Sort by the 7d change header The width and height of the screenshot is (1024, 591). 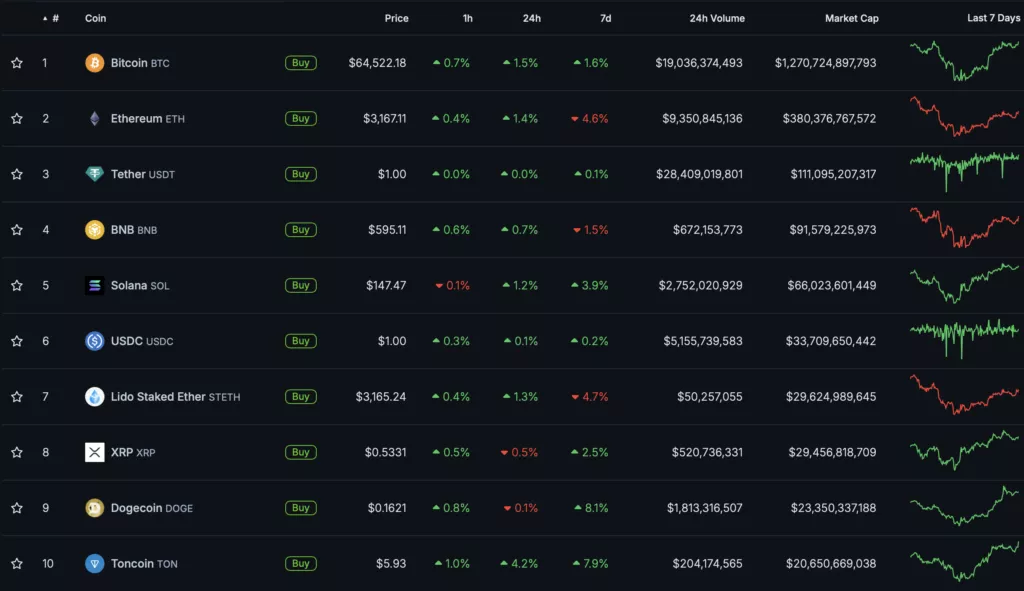[x=605, y=18]
